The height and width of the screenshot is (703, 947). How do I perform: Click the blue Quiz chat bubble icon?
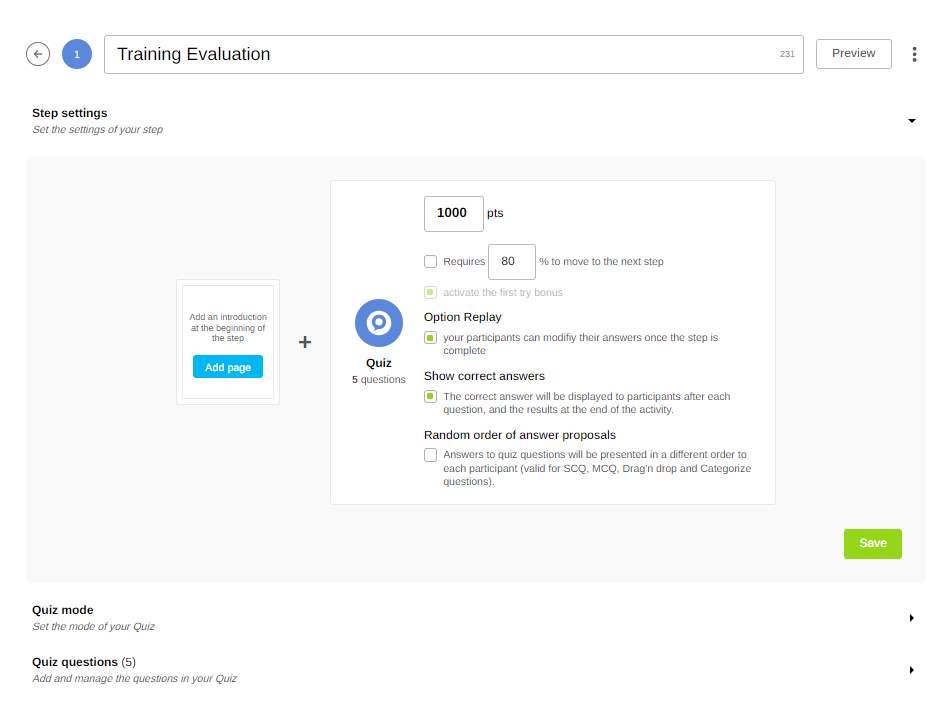[x=379, y=323]
